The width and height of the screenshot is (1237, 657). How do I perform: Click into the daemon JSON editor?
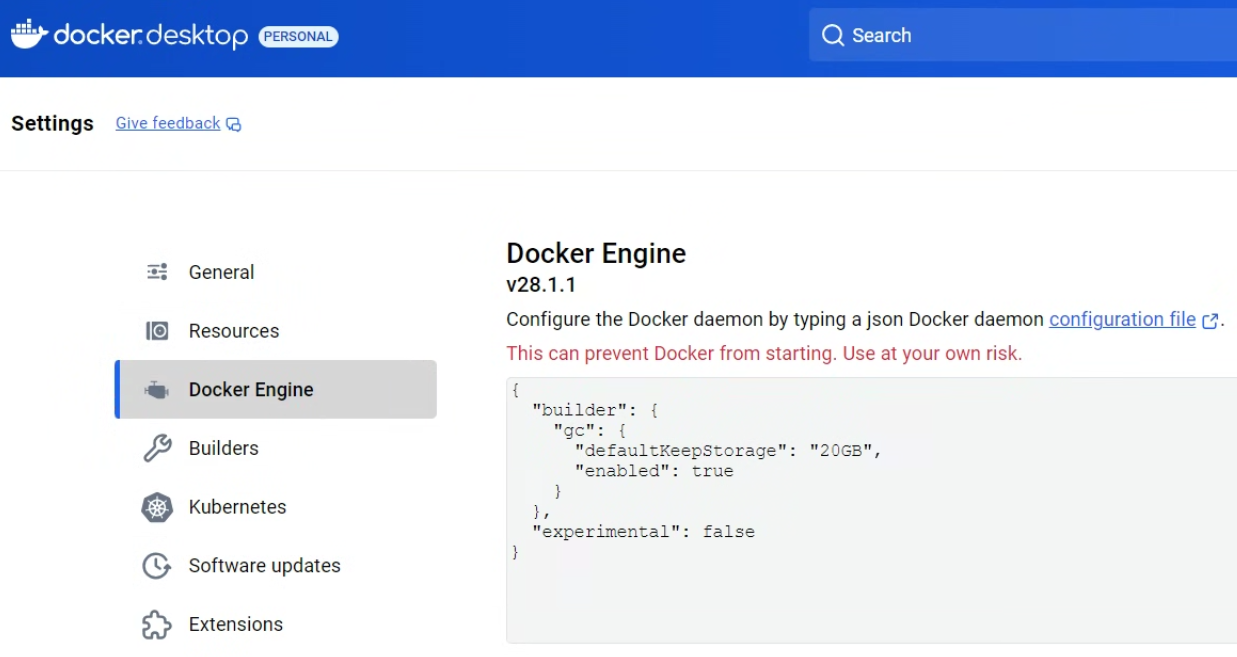(870, 590)
